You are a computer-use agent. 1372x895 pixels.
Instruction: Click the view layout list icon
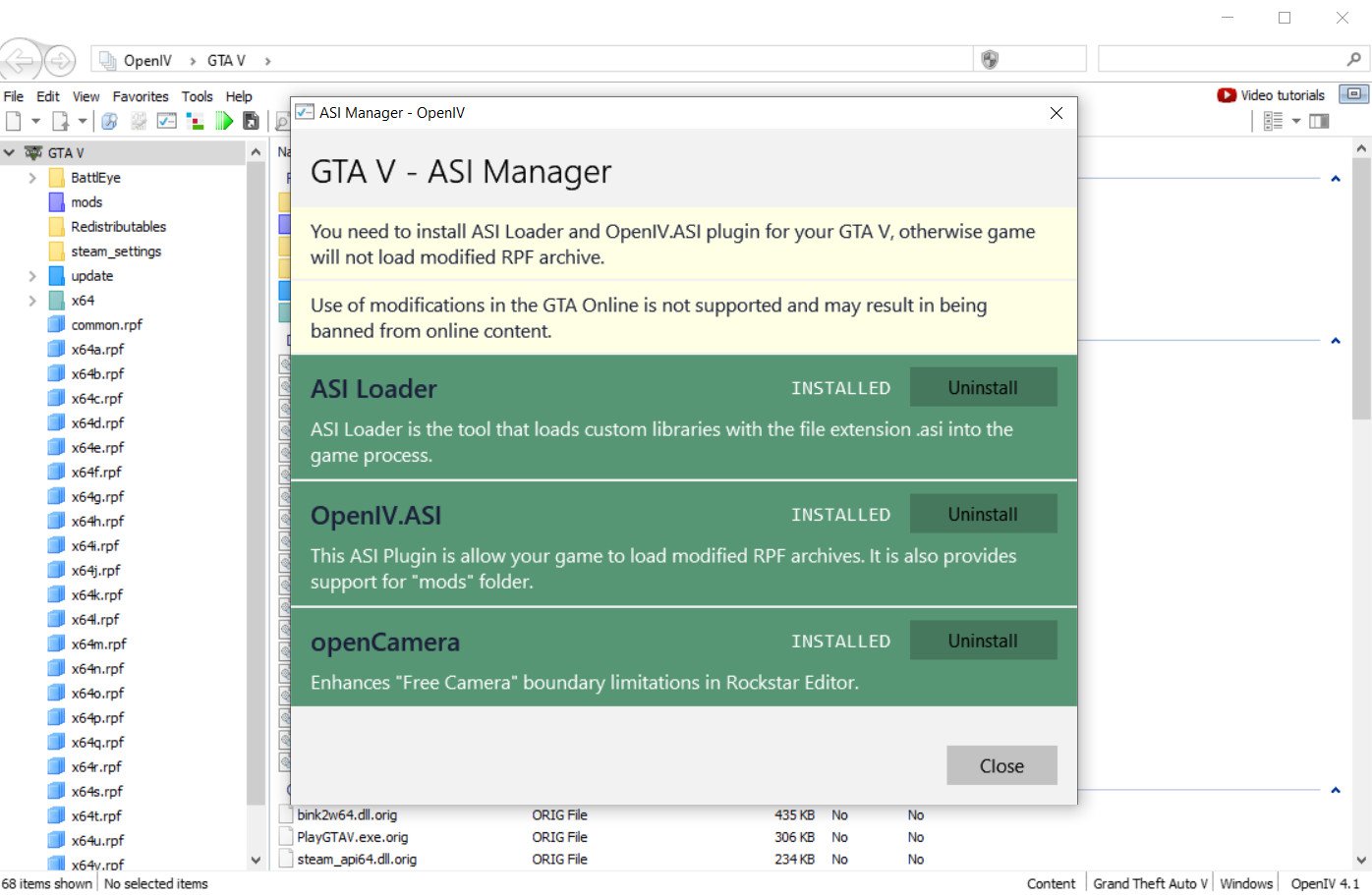[x=1273, y=121]
